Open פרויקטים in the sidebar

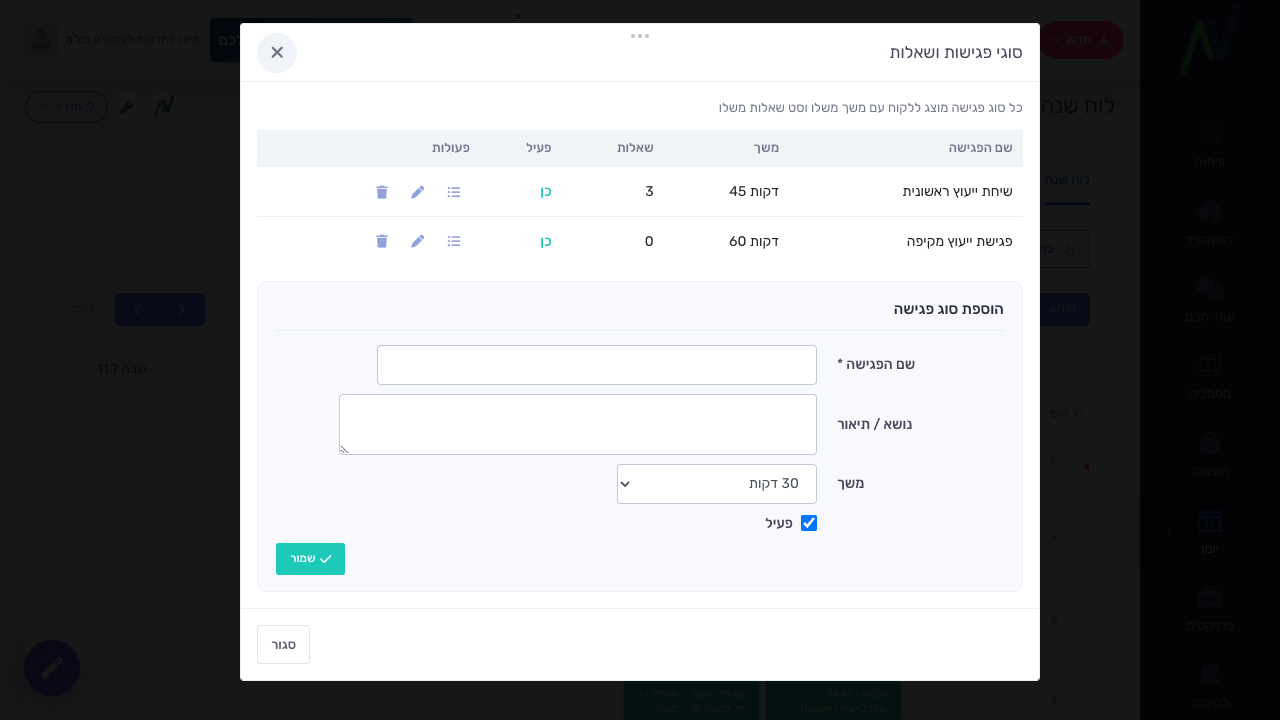(x=1210, y=609)
